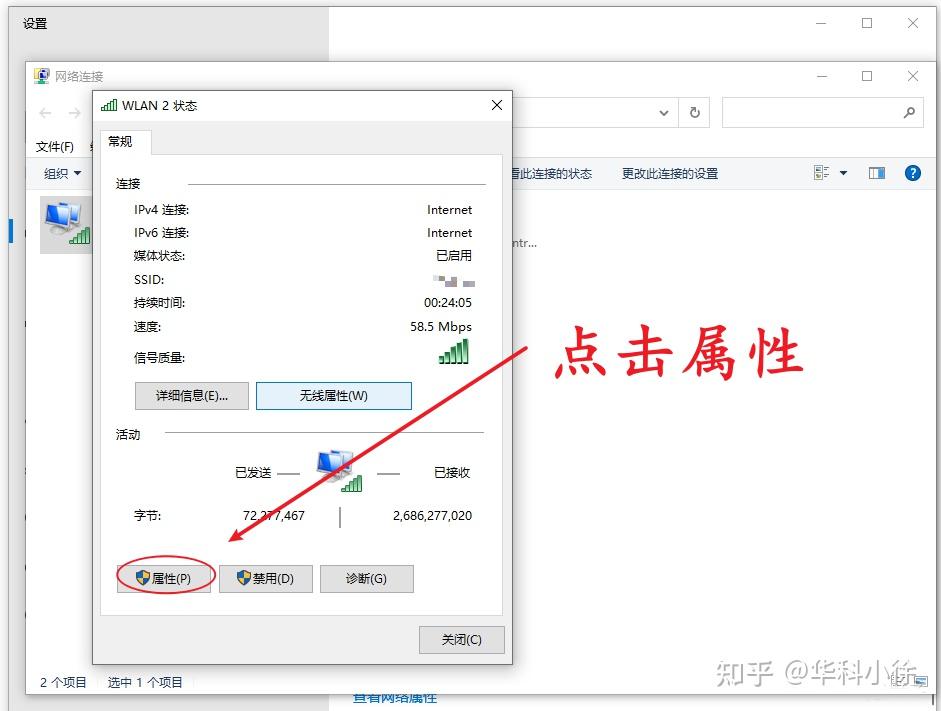941x711 pixels.
Task: Toggle the preview pane icon
Action: click(x=877, y=173)
